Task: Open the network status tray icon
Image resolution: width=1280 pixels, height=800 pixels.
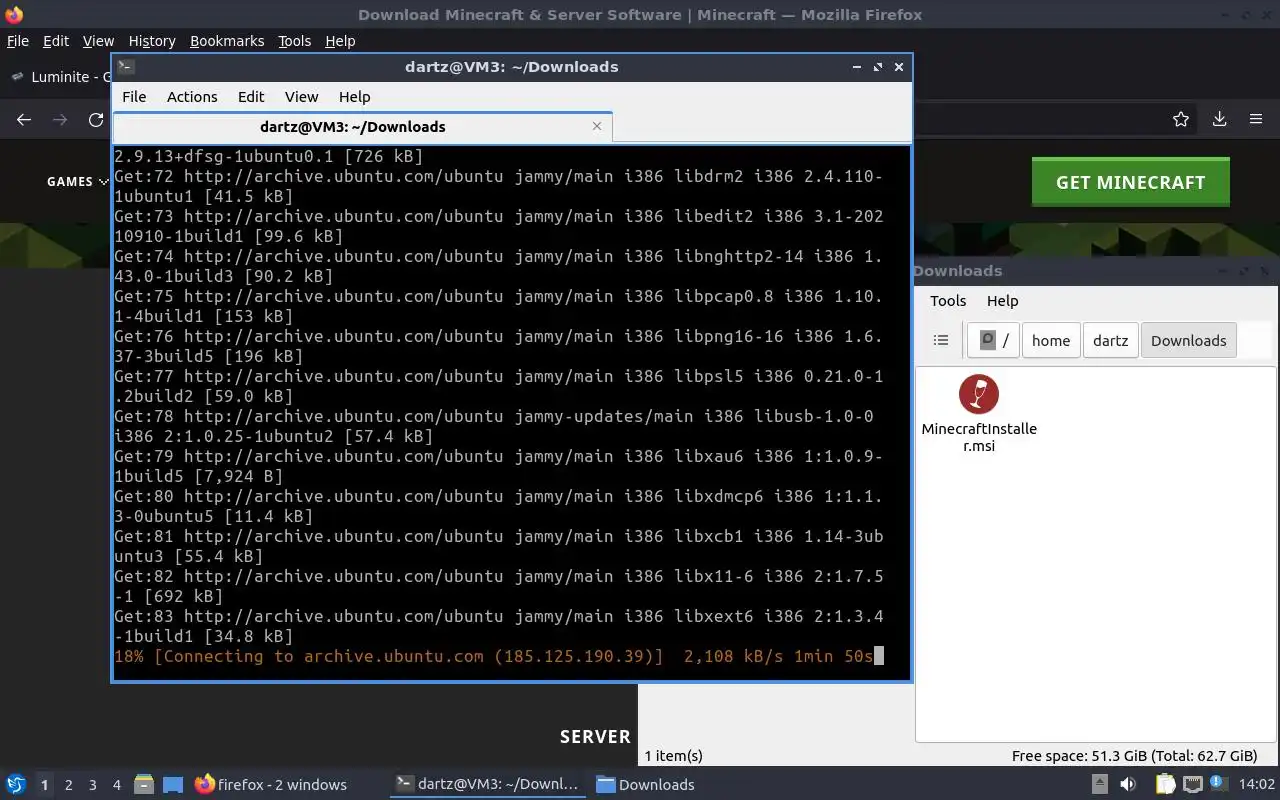Action: [1192, 785]
